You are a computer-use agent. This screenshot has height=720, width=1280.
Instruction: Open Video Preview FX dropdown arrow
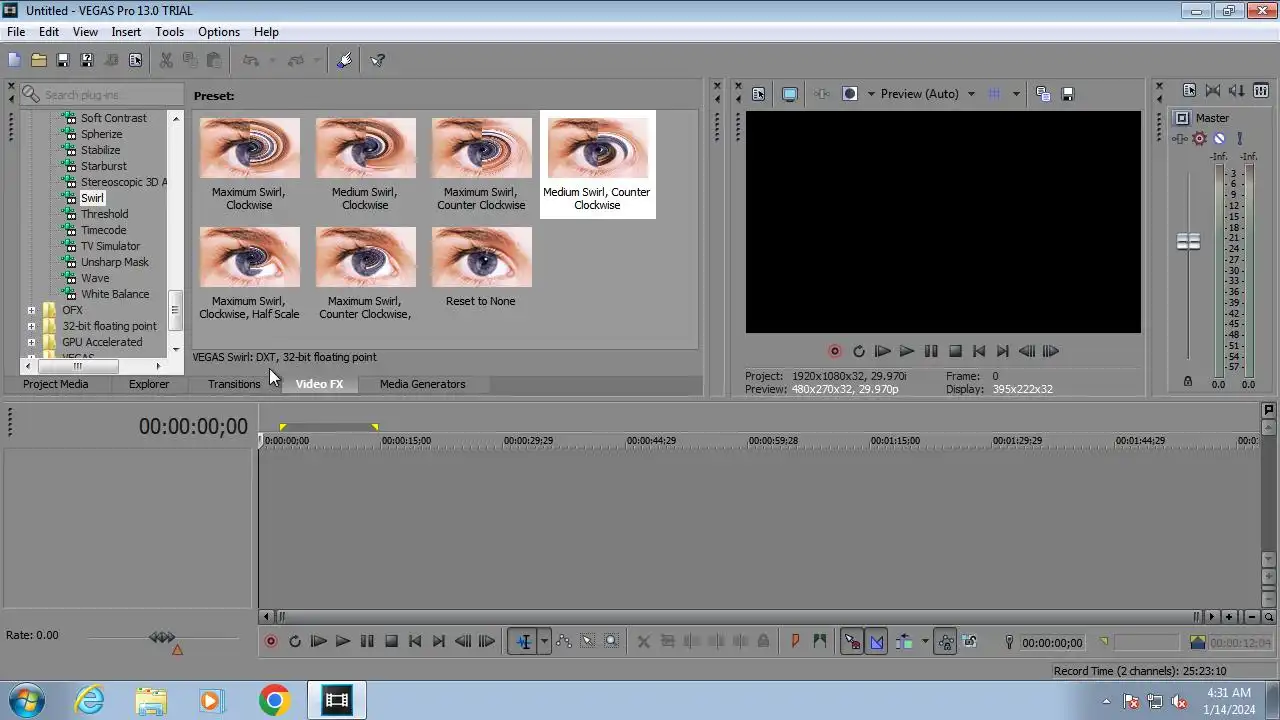(x=871, y=94)
